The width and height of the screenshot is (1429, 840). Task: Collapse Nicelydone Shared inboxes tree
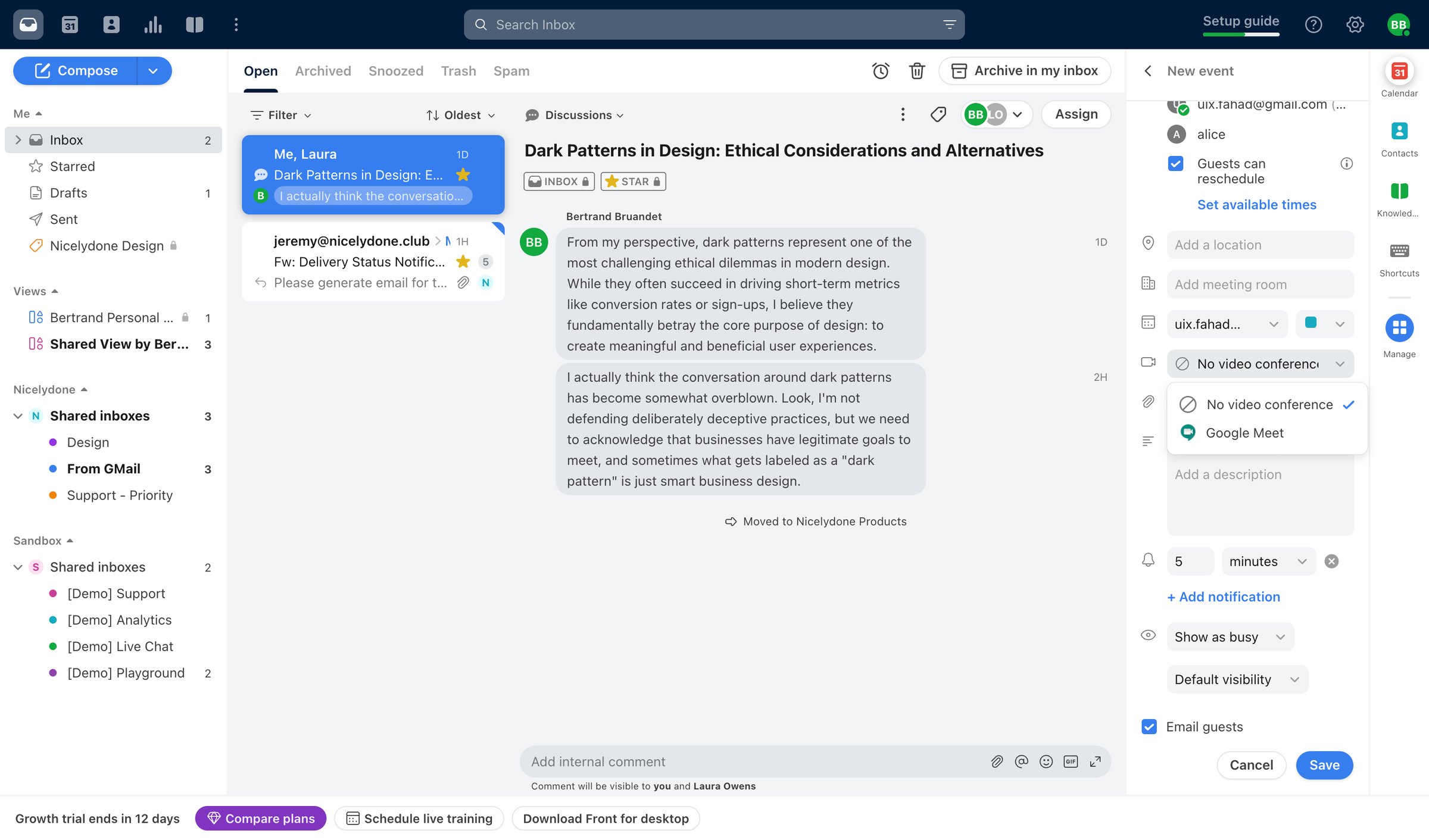click(18, 416)
